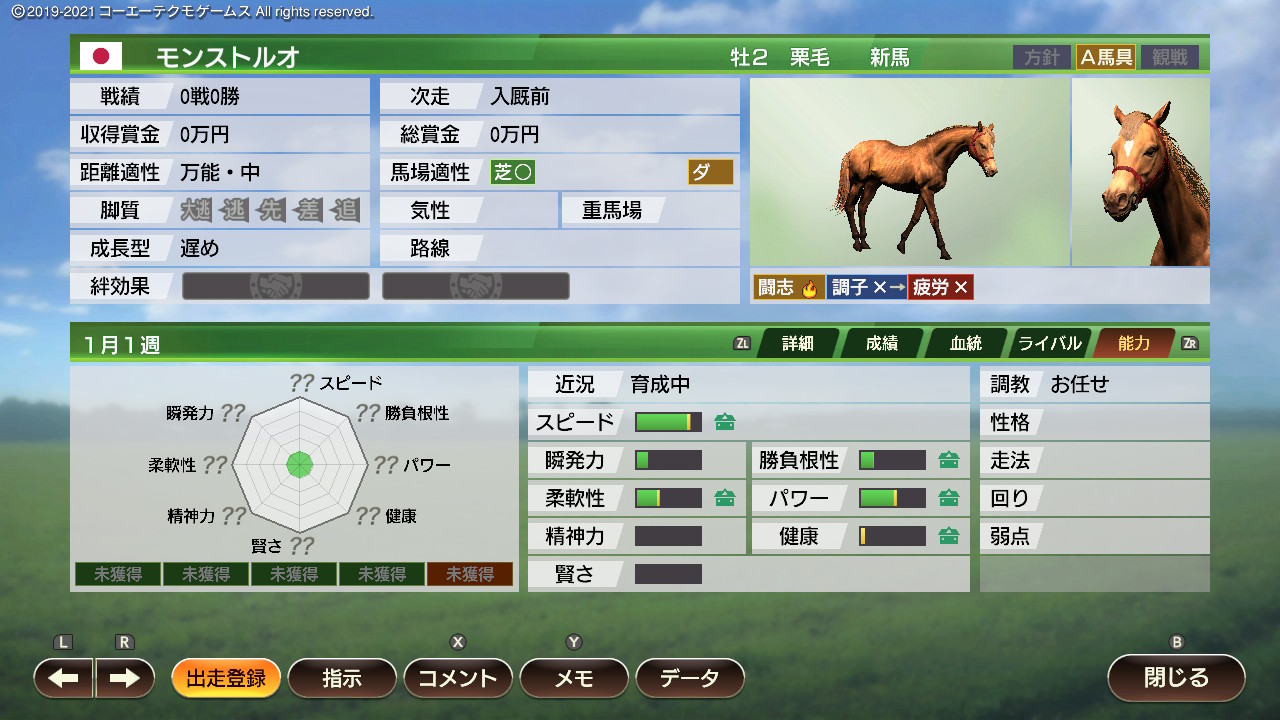Click the horse head portrait
The image size is (1280, 720).
1141,172
